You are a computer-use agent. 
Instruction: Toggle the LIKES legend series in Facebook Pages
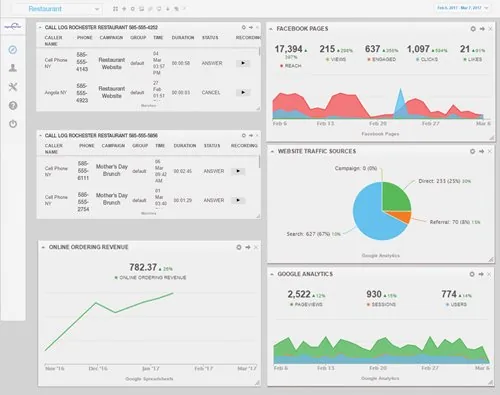(x=473, y=59)
